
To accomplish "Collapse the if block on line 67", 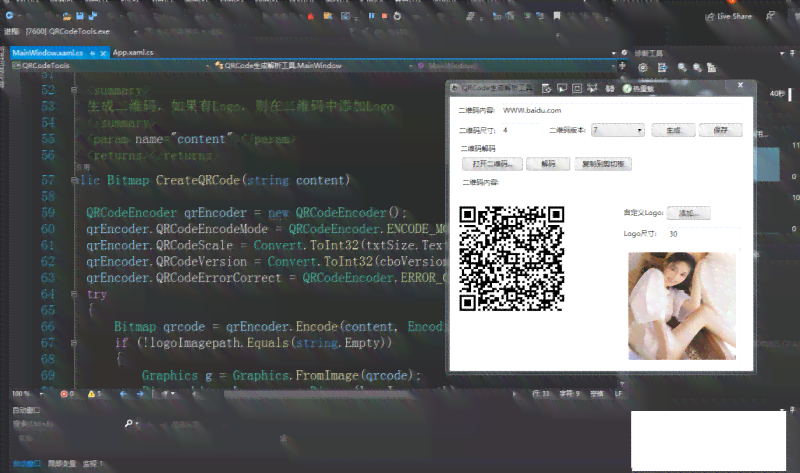I will [73, 343].
